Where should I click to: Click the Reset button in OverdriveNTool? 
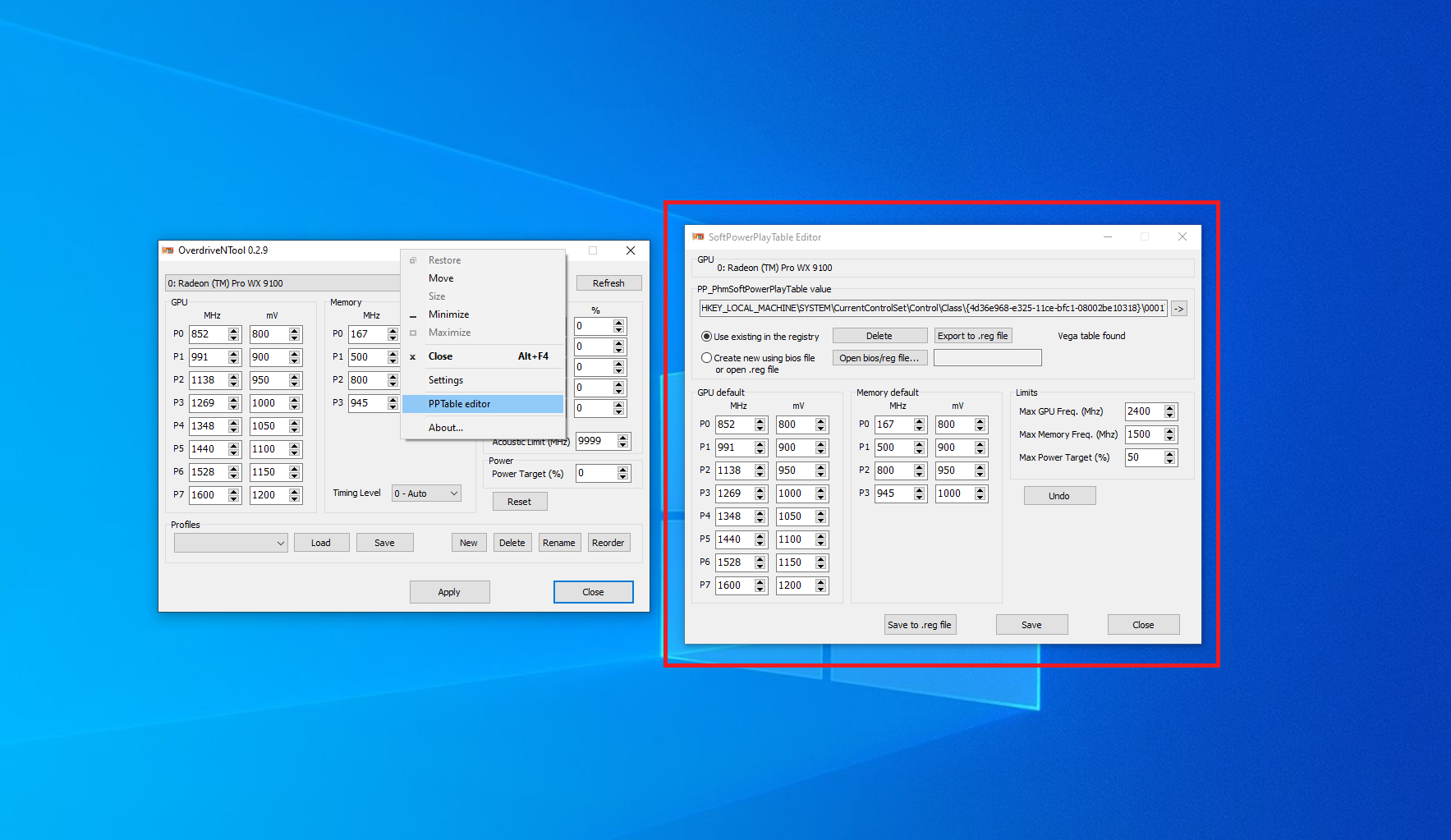tap(520, 502)
